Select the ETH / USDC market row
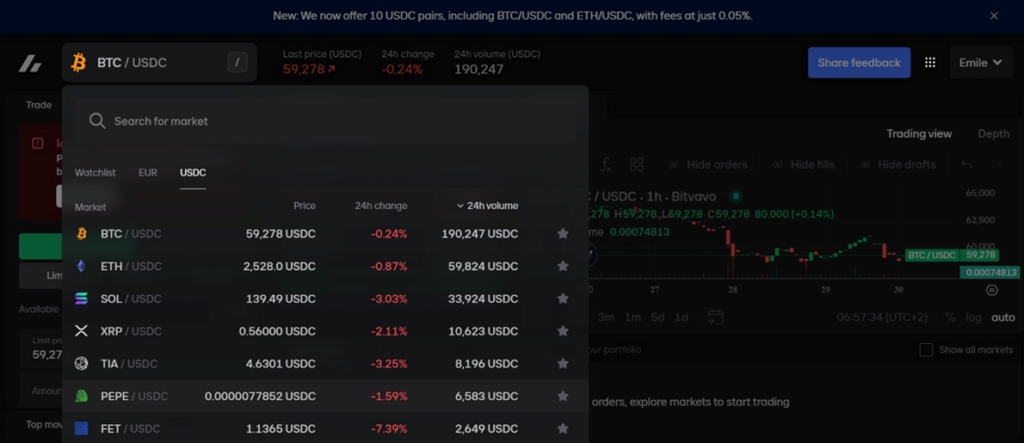Screen dimensions: 1024x443 click(x=325, y=266)
